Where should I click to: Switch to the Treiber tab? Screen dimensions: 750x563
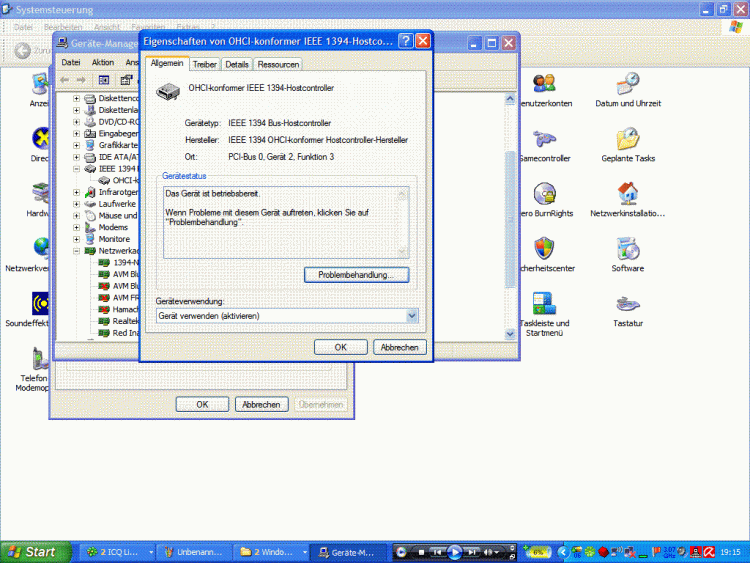click(205, 65)
